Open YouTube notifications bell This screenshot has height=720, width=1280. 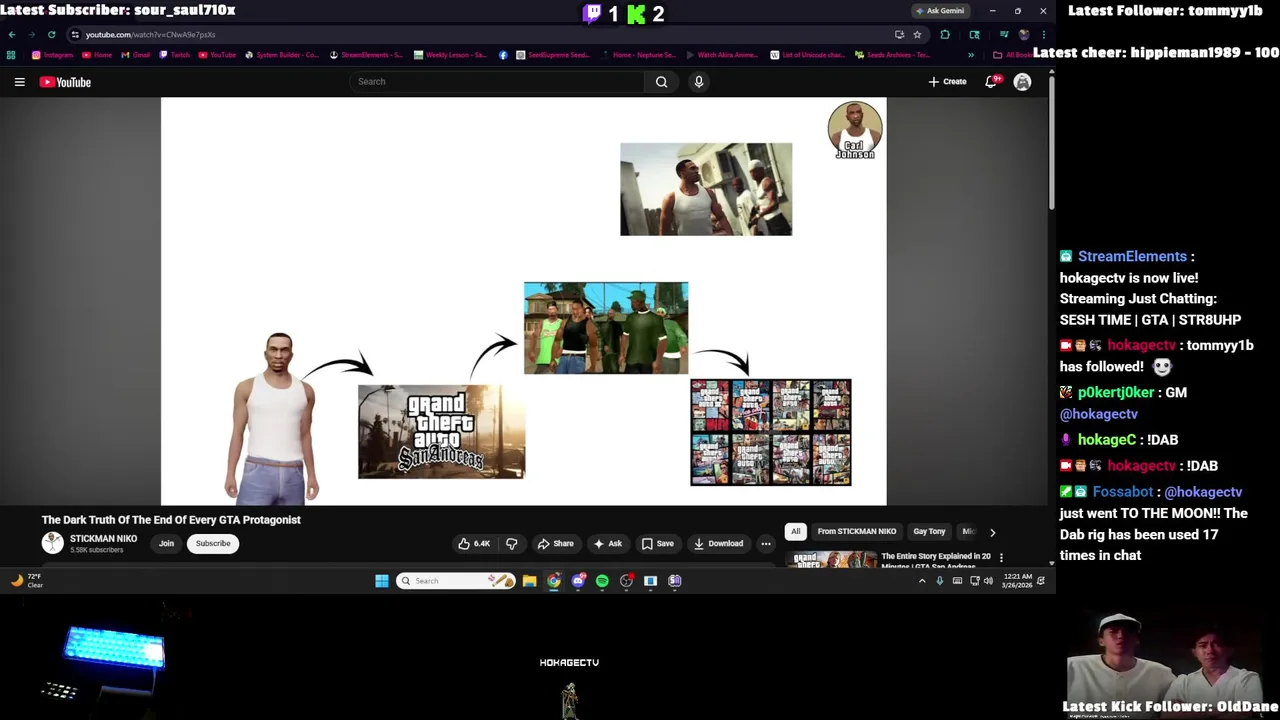point(991,82)
